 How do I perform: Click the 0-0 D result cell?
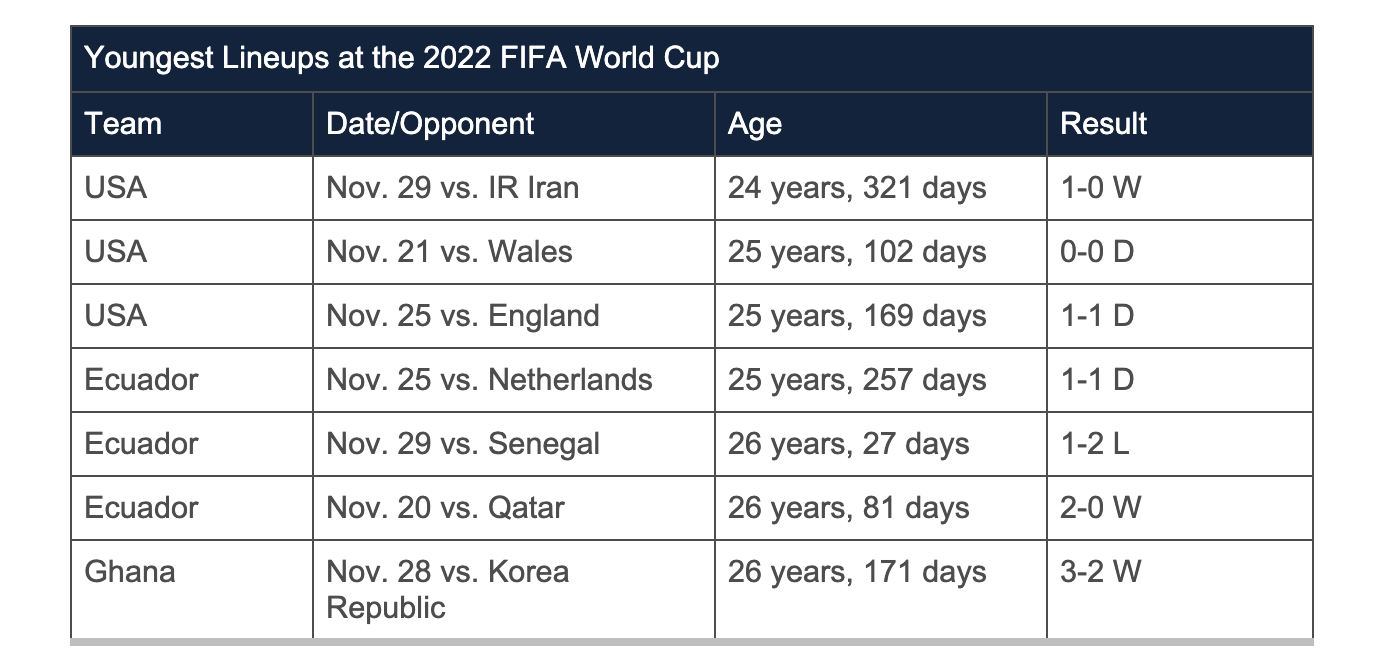[1180, 252]
